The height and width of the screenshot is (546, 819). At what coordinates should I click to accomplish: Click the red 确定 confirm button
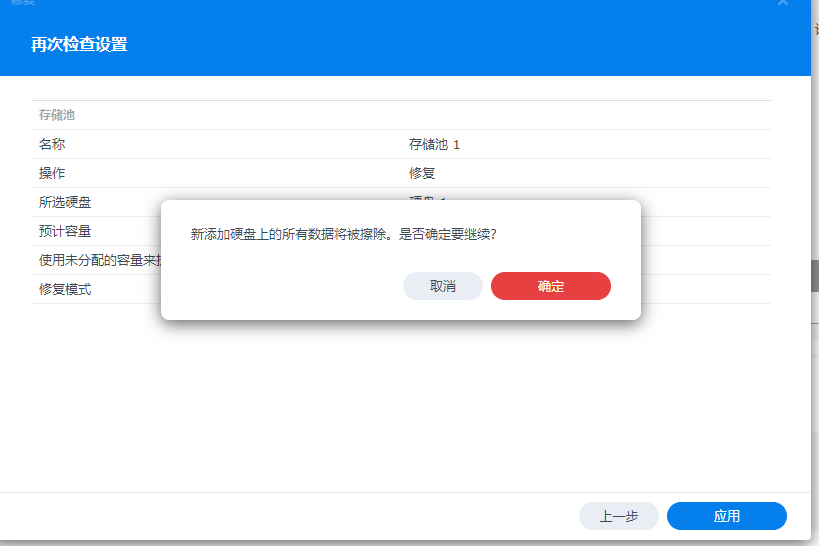[551, 286]
